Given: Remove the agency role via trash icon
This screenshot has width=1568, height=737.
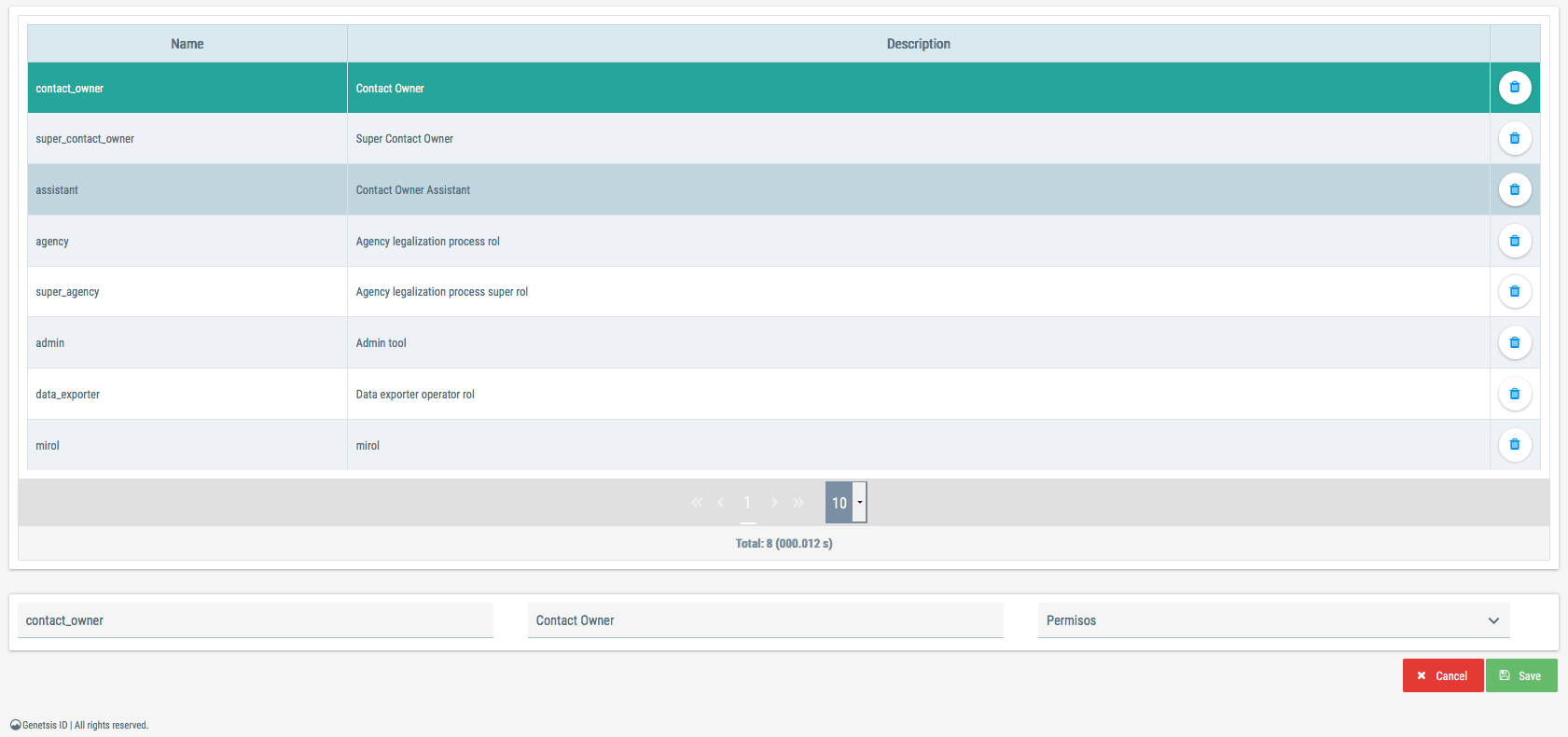Looking at the screenshot, I should (x=1514, y=242).
